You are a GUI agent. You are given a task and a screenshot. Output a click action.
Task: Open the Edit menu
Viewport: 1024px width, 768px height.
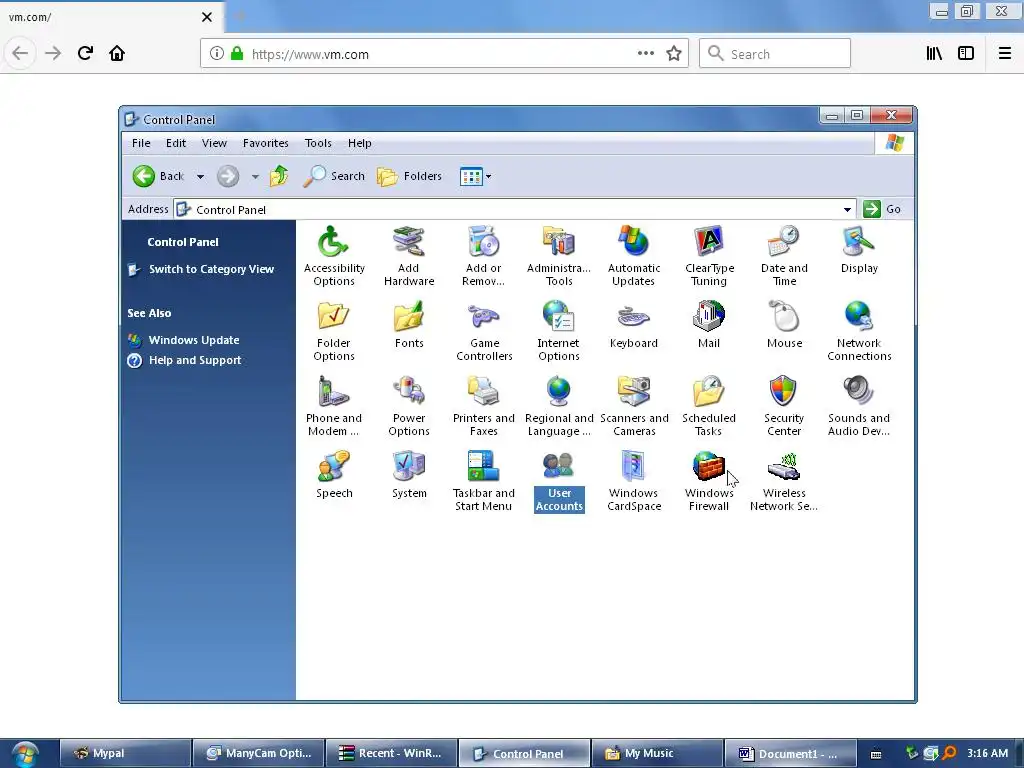[176, 143]
